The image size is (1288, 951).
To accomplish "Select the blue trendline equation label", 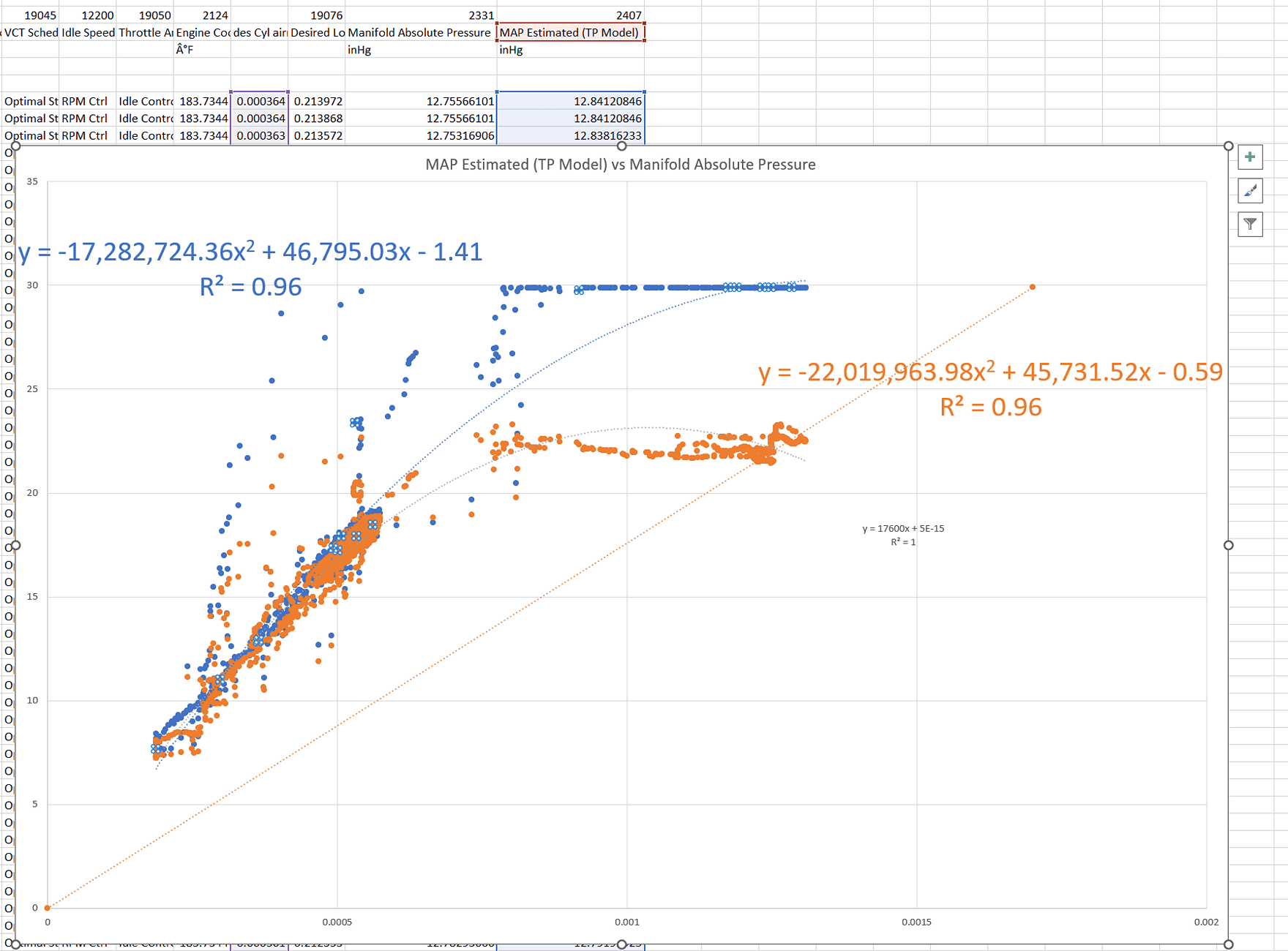I will pos(250,268).
